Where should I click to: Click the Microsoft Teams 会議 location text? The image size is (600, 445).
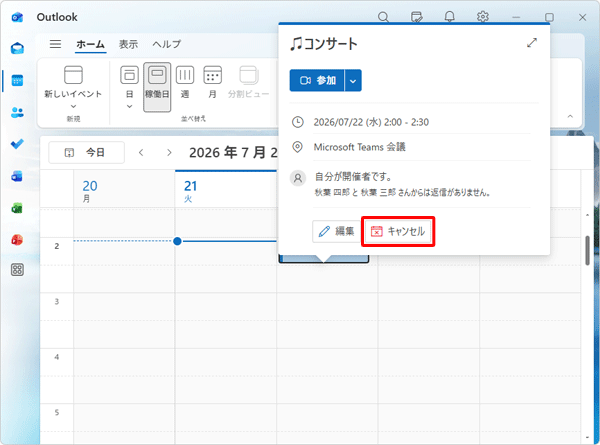(x=359, y=147)
